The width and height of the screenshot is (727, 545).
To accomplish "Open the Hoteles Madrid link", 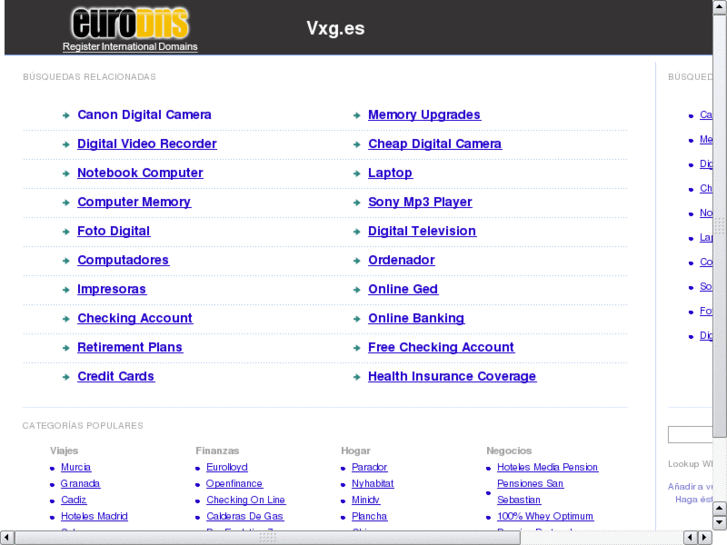I will [94, 516].
